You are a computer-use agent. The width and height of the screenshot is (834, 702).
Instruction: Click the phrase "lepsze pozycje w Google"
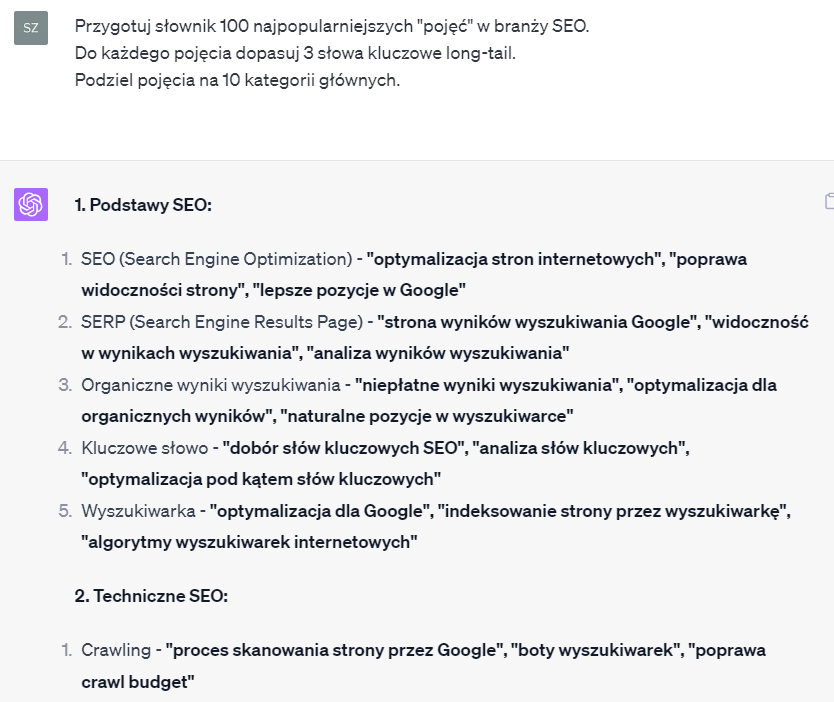pos(359,290)
